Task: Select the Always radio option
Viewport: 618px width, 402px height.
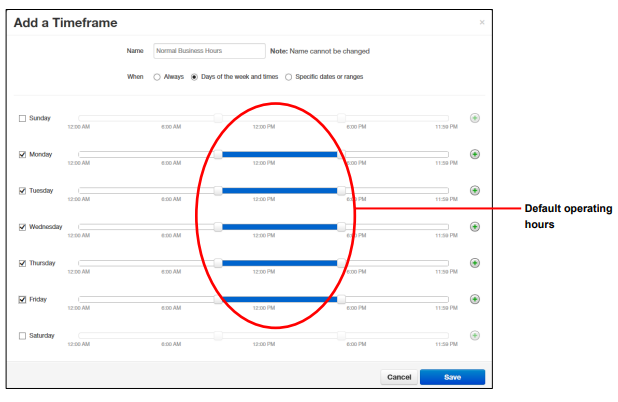Action: pyautogui.click(x=157, y=75)
